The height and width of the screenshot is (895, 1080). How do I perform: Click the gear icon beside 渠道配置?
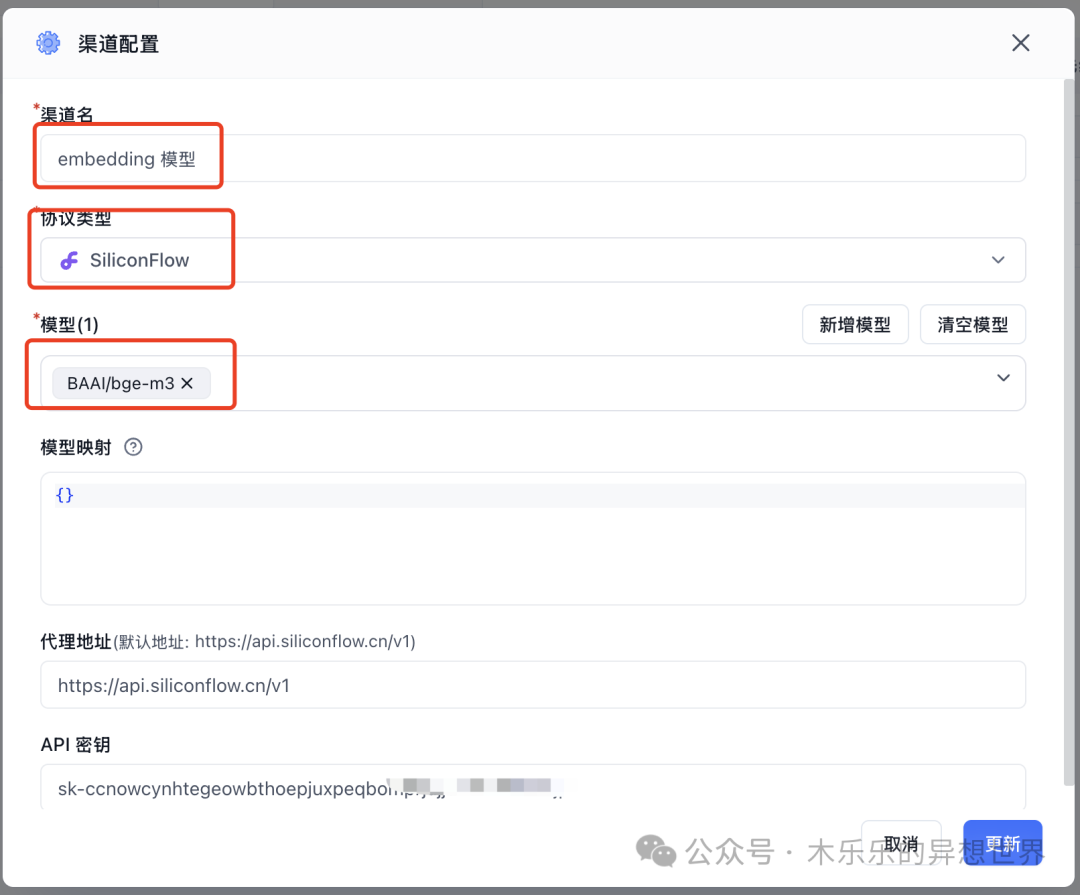[x=48, y=43]
